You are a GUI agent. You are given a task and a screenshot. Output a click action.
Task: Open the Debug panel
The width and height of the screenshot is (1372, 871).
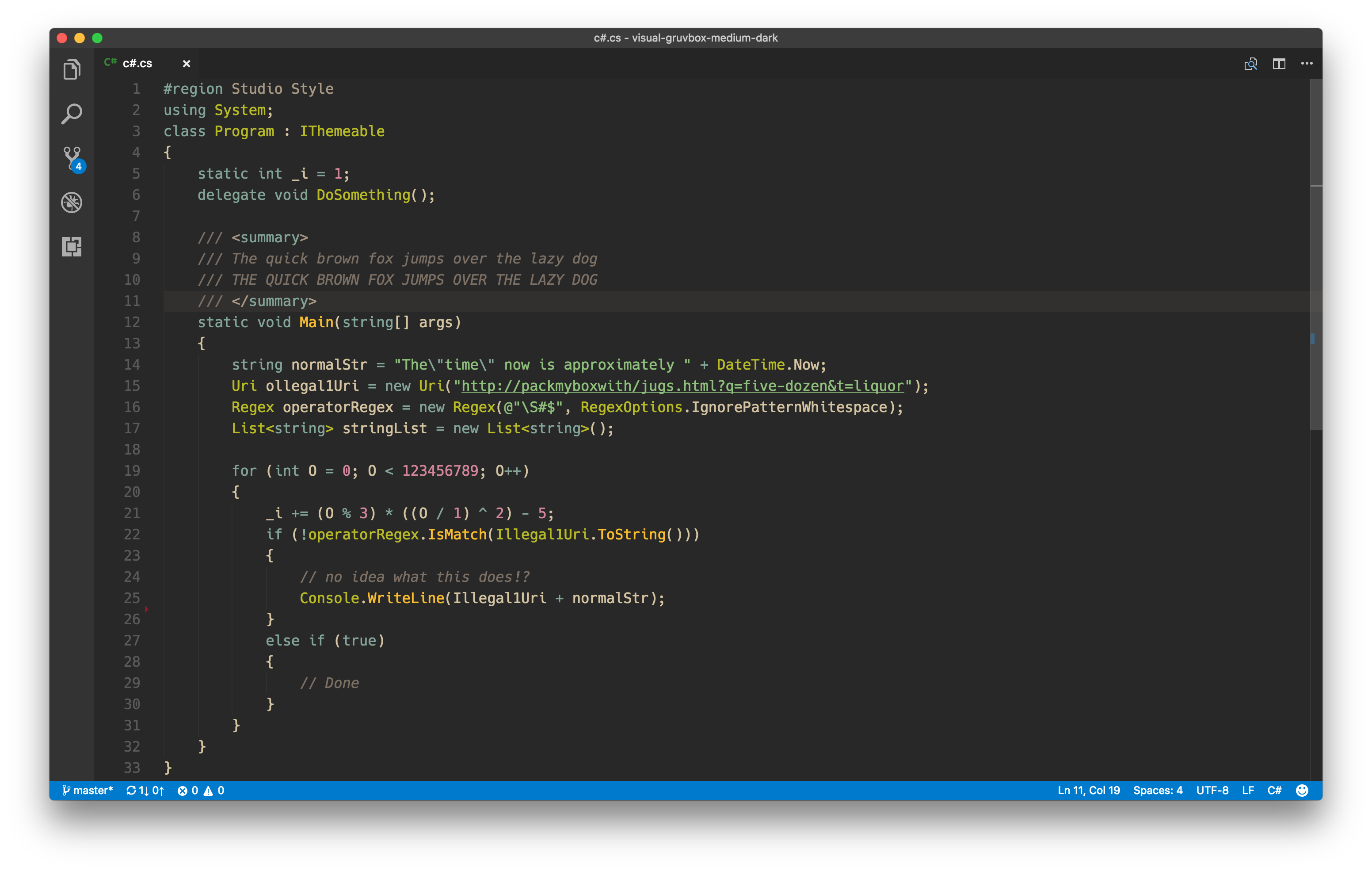pyautogui.click(x=72, y=202)
